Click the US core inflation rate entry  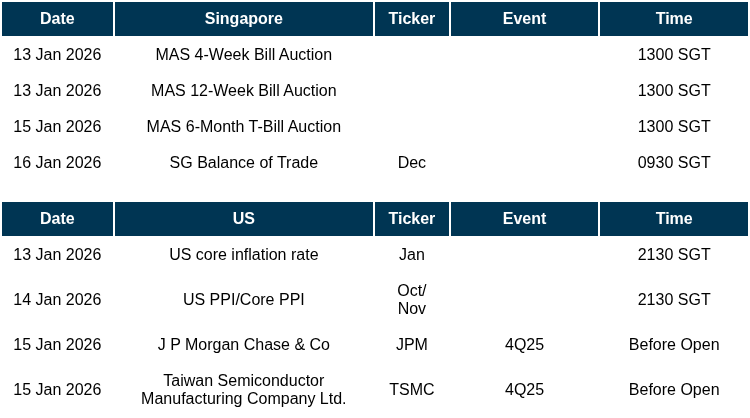(x=243, y=255)
